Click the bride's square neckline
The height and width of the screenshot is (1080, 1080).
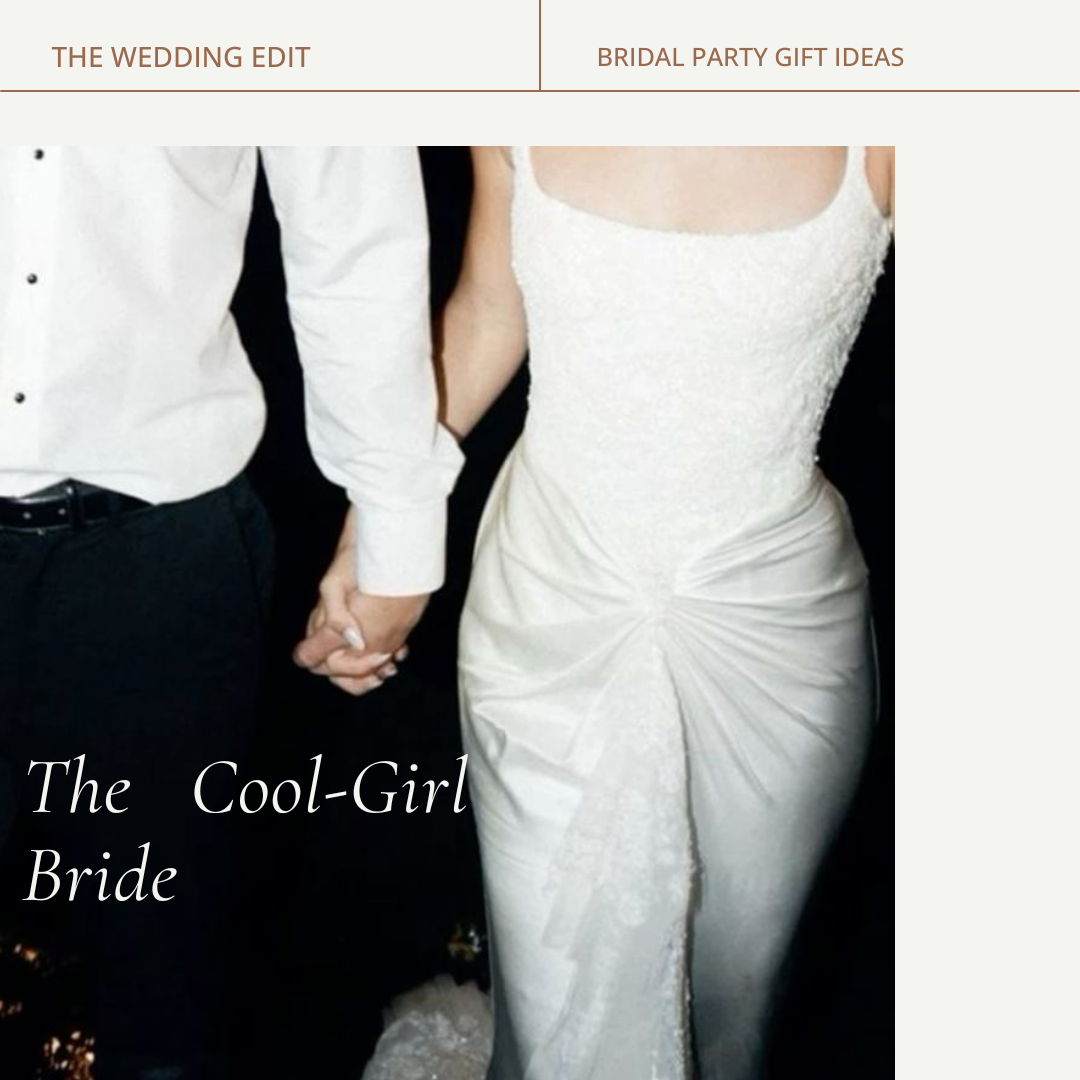pos(689,200)
